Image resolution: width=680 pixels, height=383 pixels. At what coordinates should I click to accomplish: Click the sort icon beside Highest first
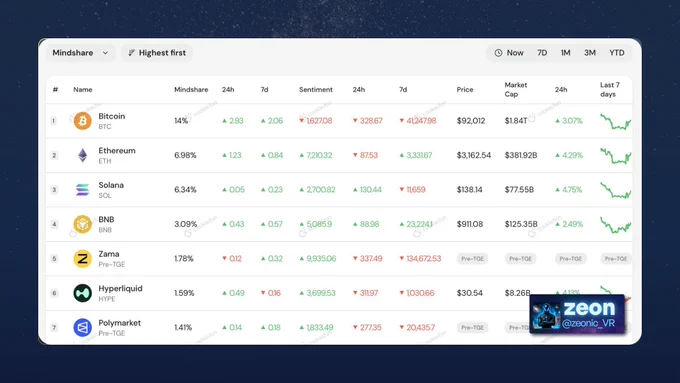pos(131,53)
